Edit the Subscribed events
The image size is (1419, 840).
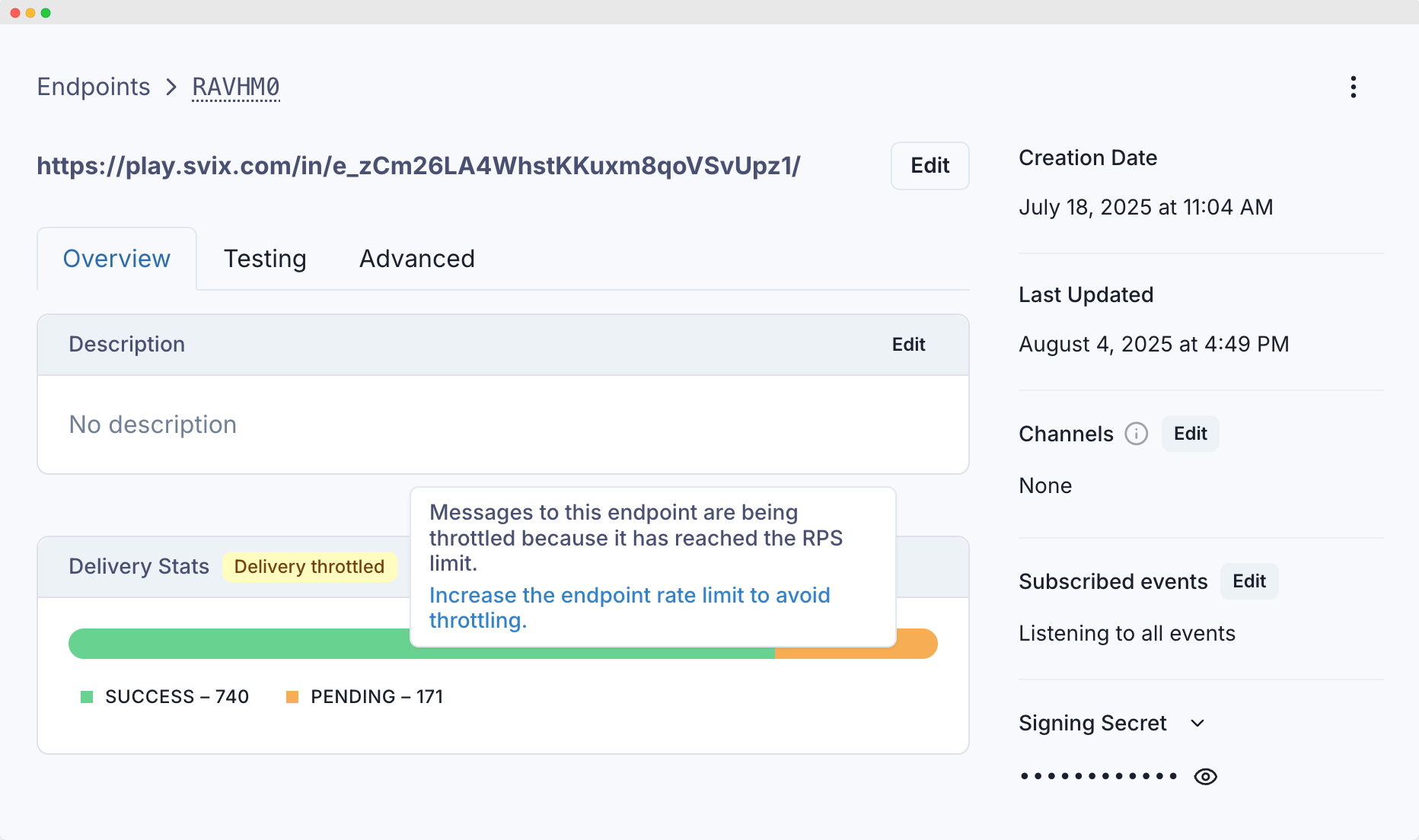(1248, 581)
